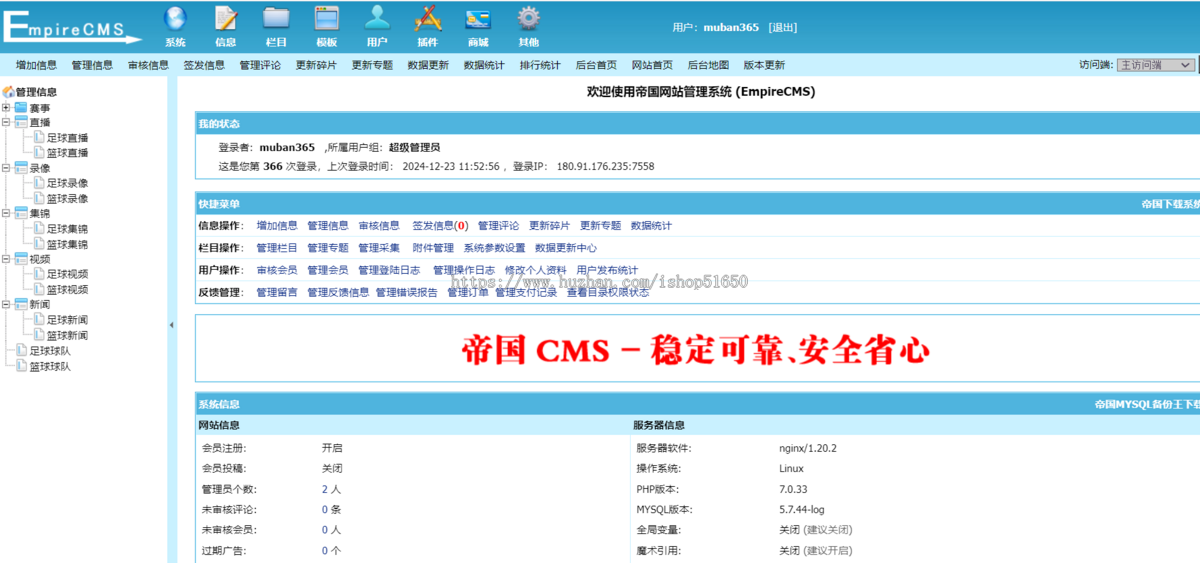The width and height of the screenshot is (1200, 563).
Task: Select 排行统计 in top menu bar
Action: pyautogui.click(x=540, y=65)
